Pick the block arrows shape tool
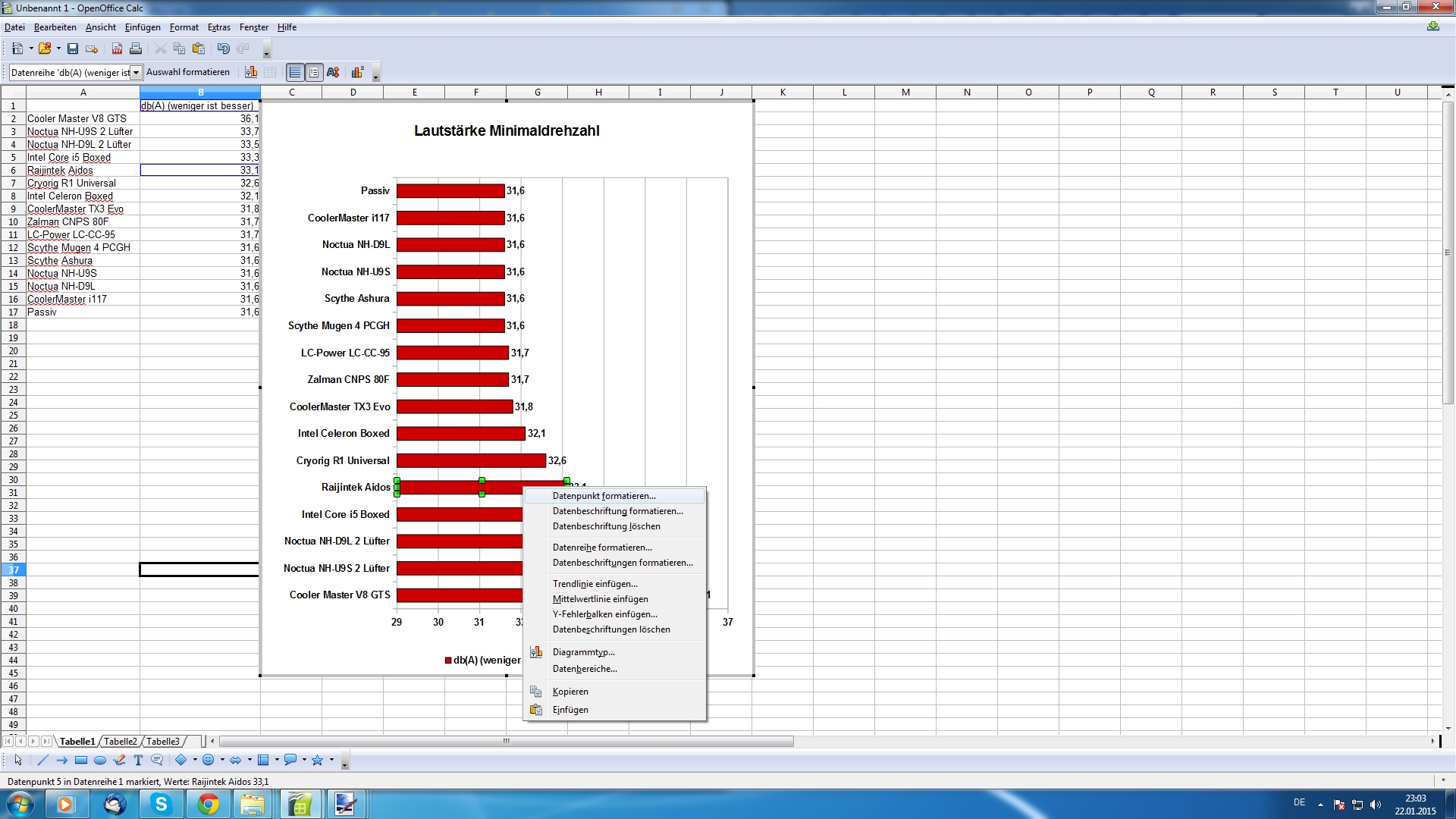 point(236,760)
